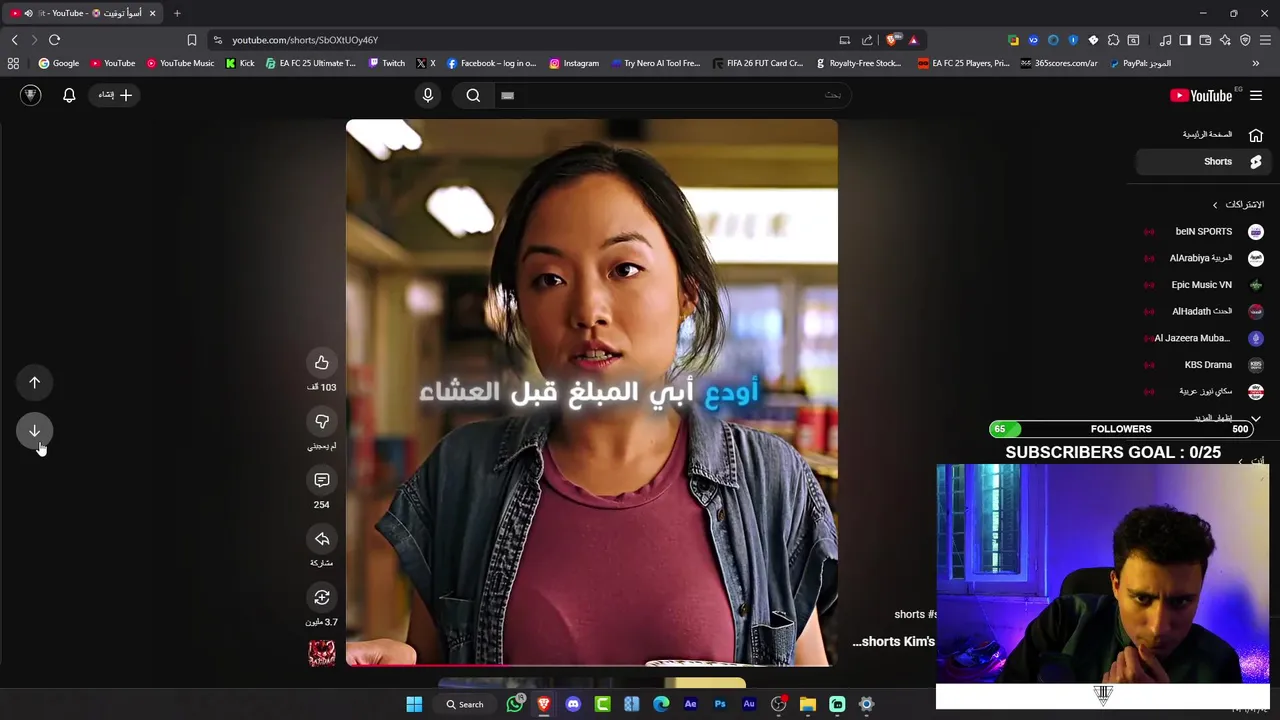Open the browser extensions puzzle icon
1280x720 pixels.
coord(1113,40)
